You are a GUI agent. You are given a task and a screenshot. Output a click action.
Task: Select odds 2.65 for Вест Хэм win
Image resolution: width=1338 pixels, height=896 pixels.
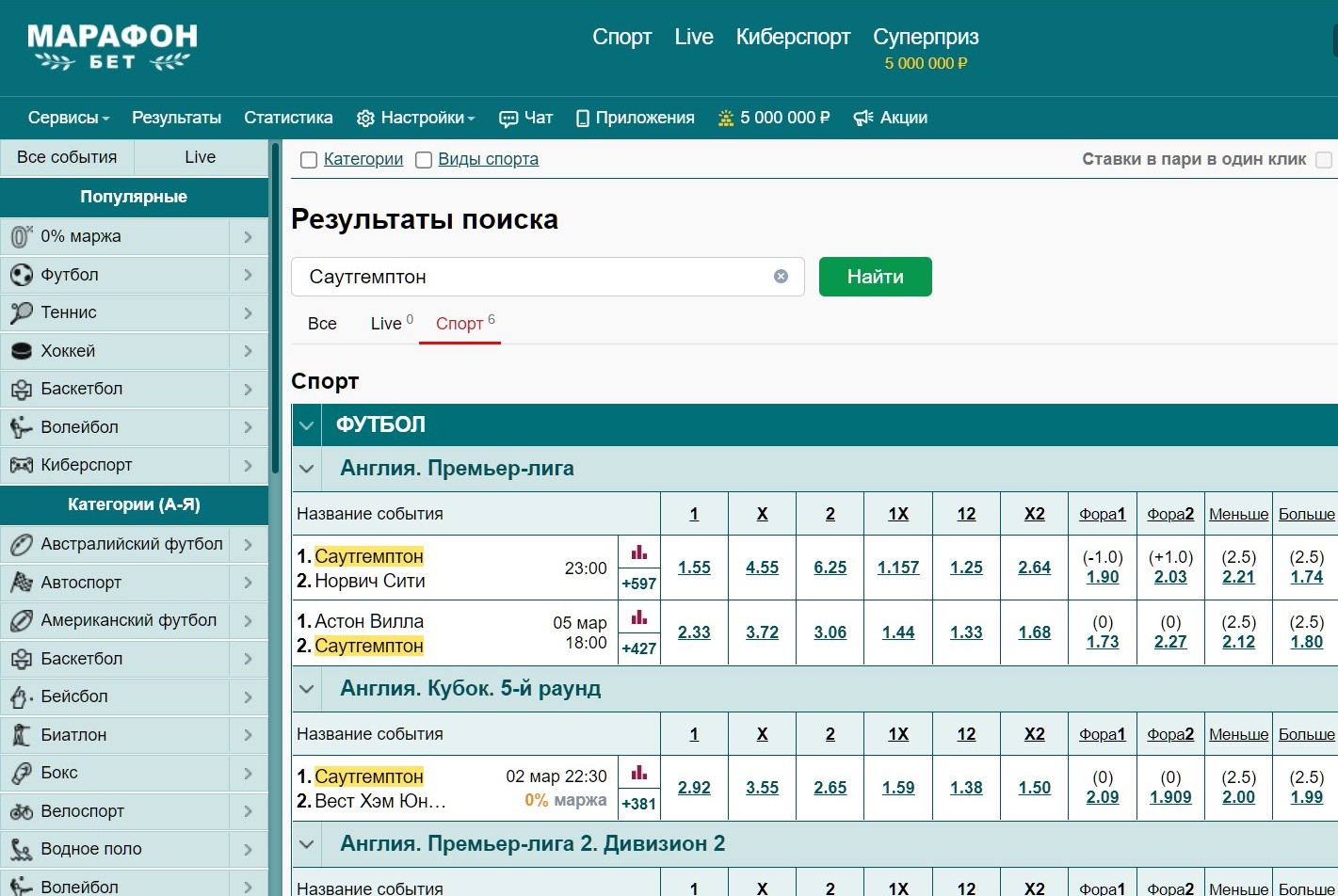tap(830, 788)
